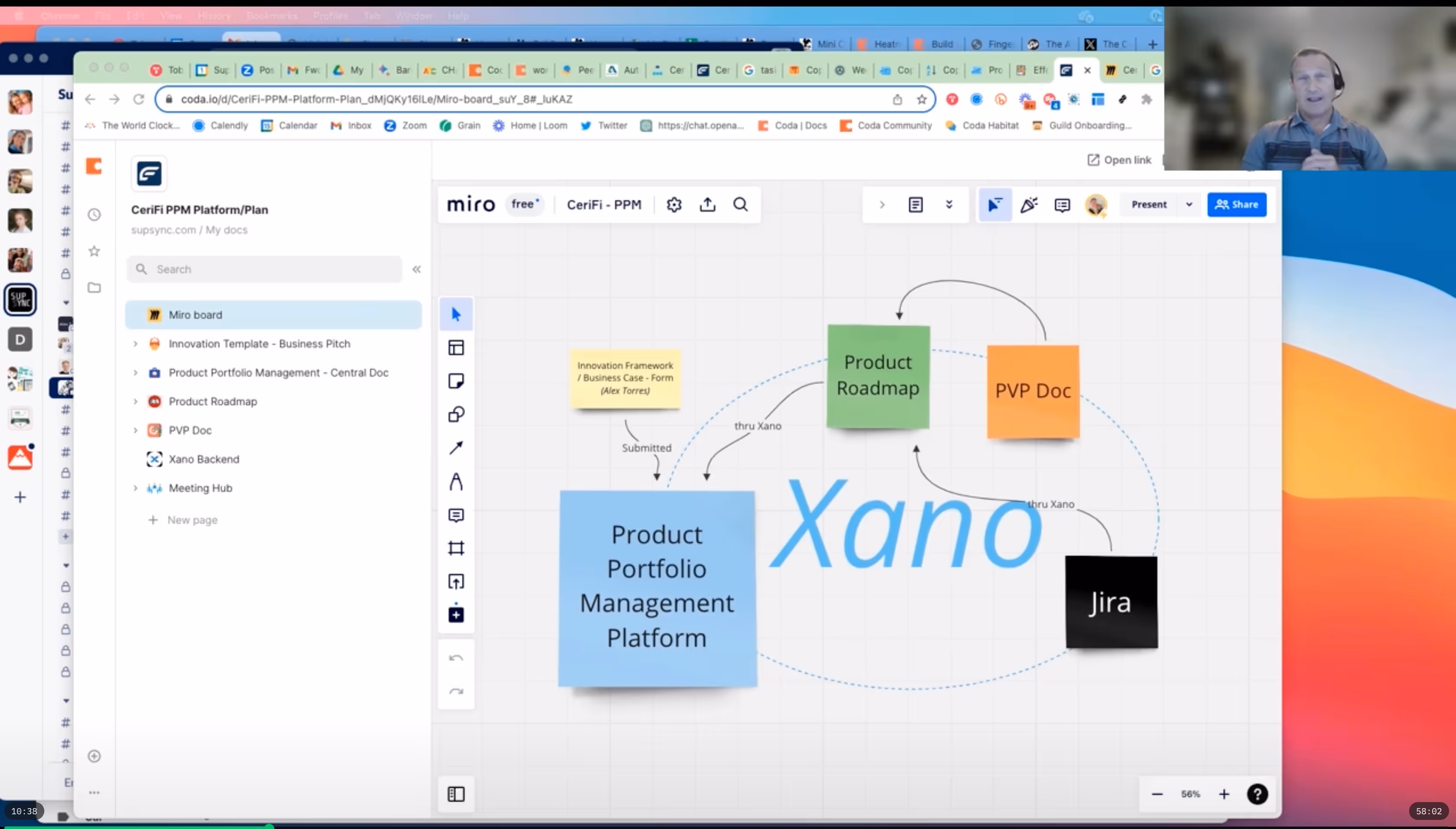The width and height of the screenshot is (1456, 829).
Task: Open Miro board settings gear
Action: pos(674,204)
